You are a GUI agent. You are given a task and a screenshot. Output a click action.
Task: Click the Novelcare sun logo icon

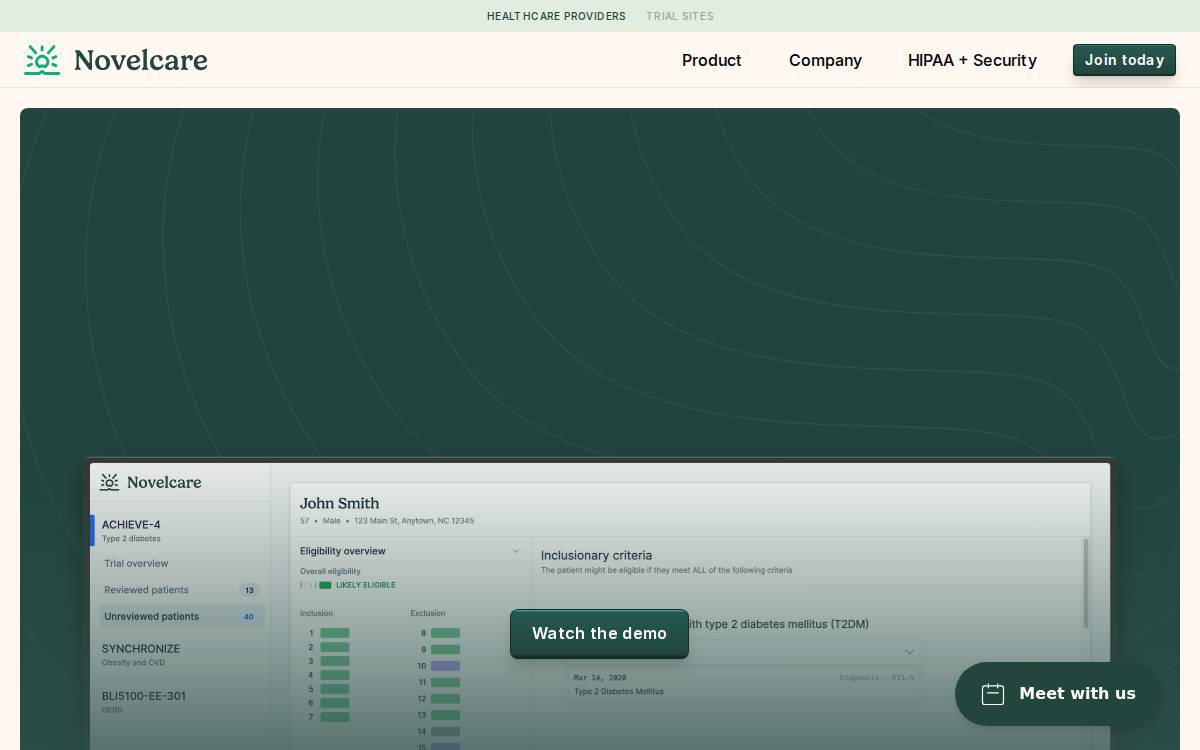(x=42, y=60)
